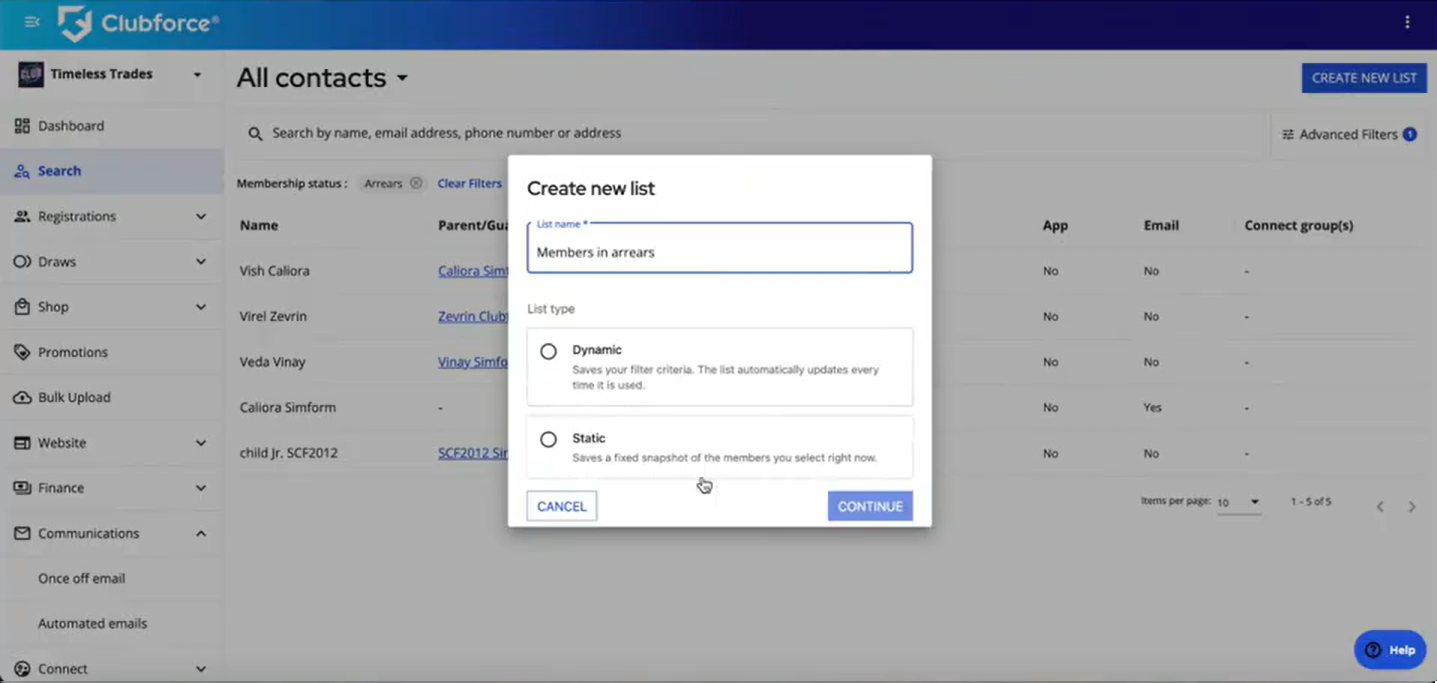Click the List name input field
The image size is (1437, 683).
pos(719,252)
